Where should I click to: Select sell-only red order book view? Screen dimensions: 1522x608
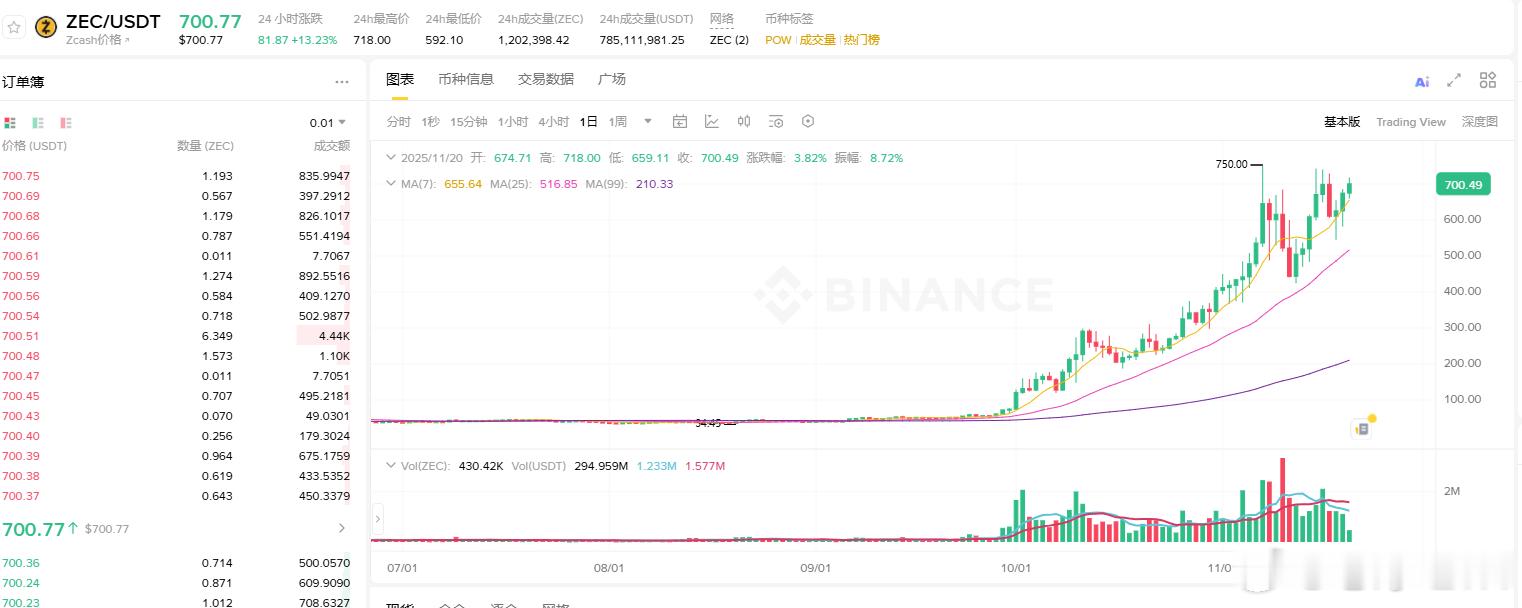coord(65,122)
